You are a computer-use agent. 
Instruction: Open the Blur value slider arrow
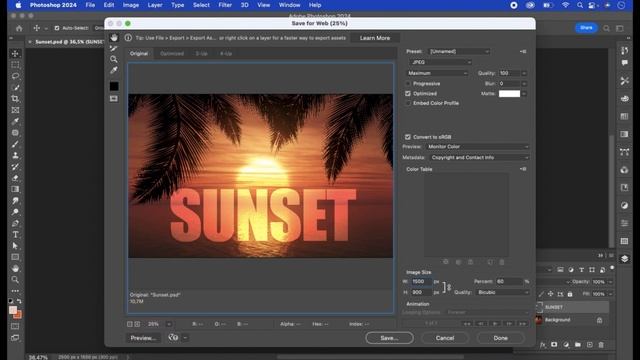pyautogui.click(x=524, y=84)
